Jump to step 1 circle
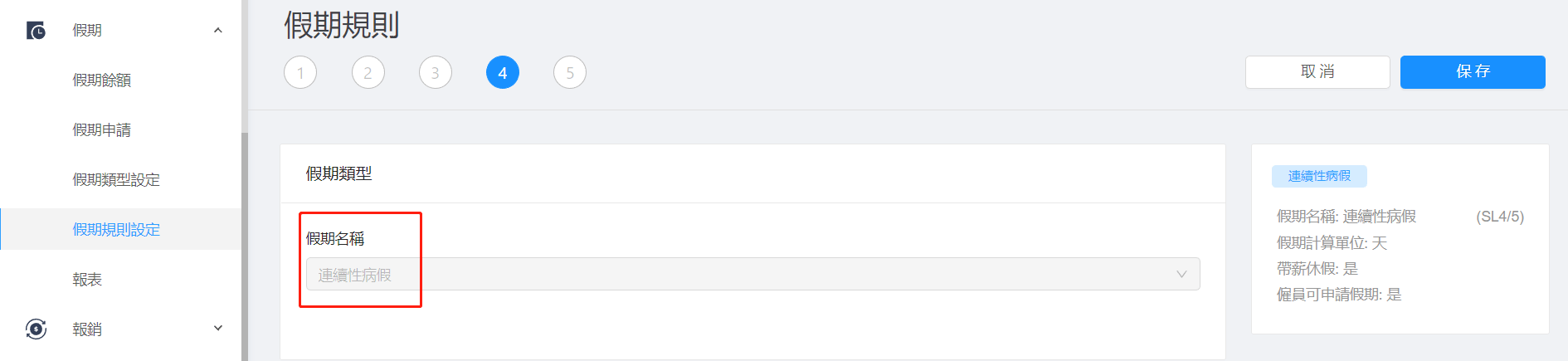The image size is (1568, 361). [x=300, y=72]
